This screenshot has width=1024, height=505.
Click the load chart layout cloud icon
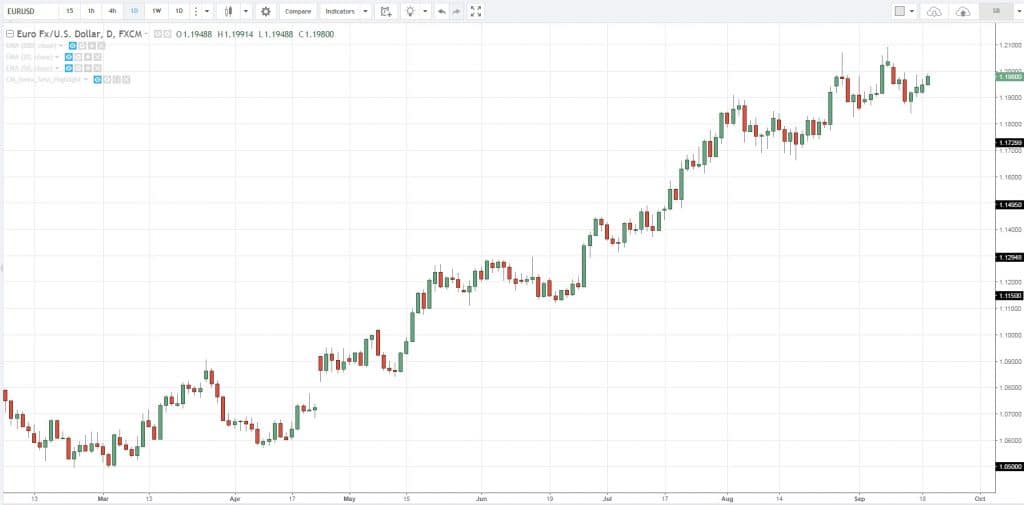click(934, 11)
